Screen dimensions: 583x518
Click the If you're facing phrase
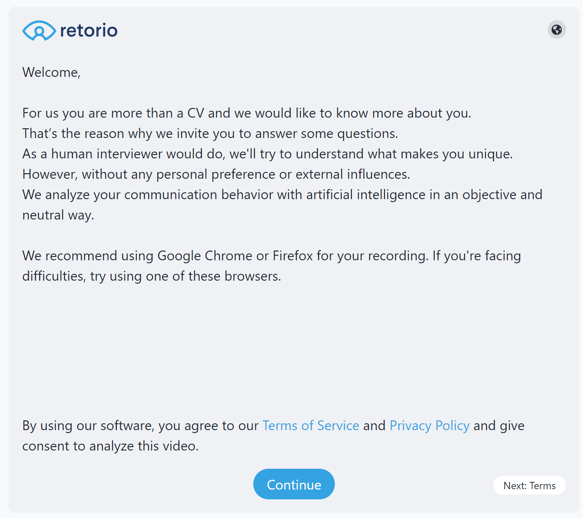tap(476, 256)
